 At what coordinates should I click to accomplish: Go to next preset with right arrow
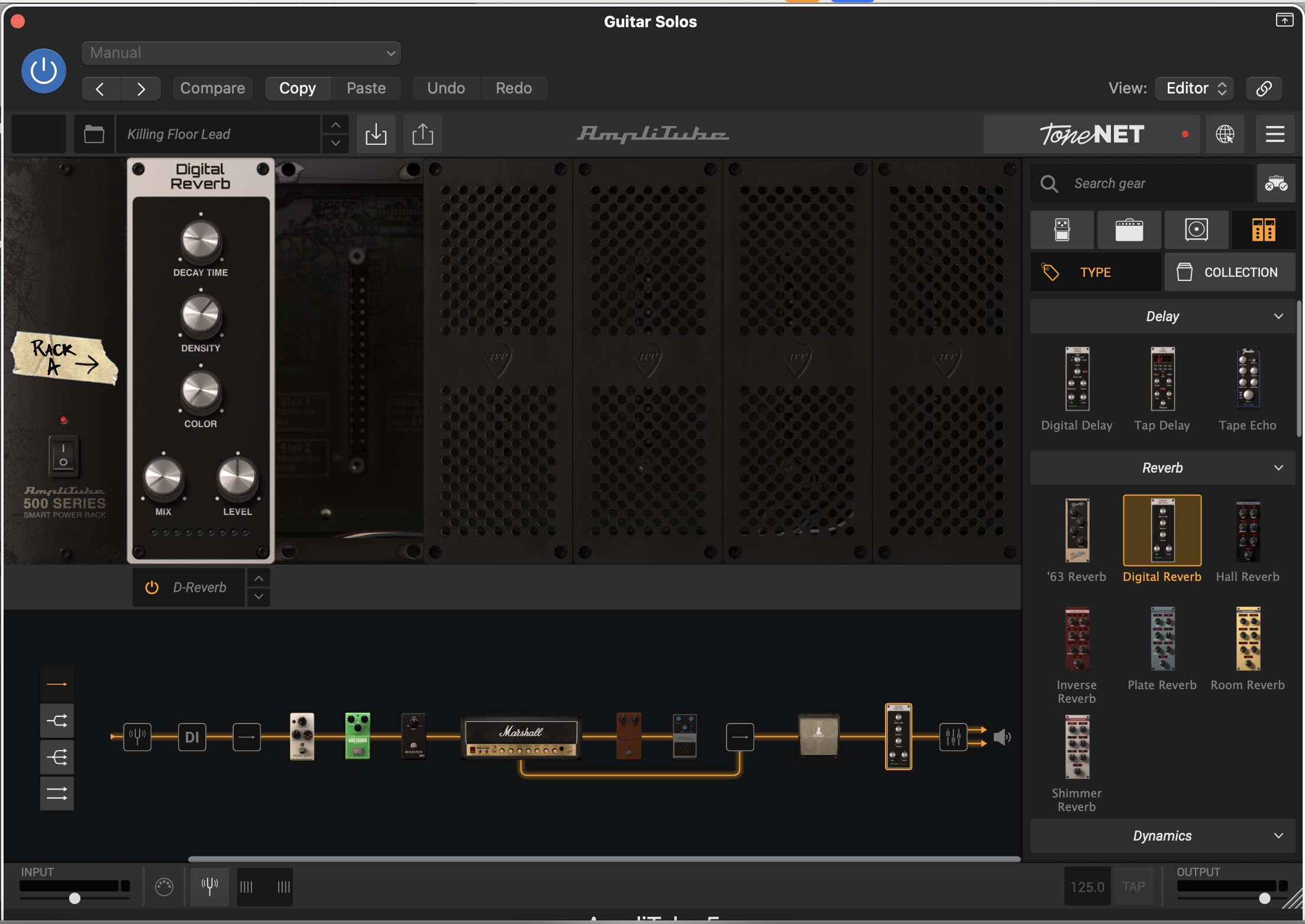[x=141, y=89]
